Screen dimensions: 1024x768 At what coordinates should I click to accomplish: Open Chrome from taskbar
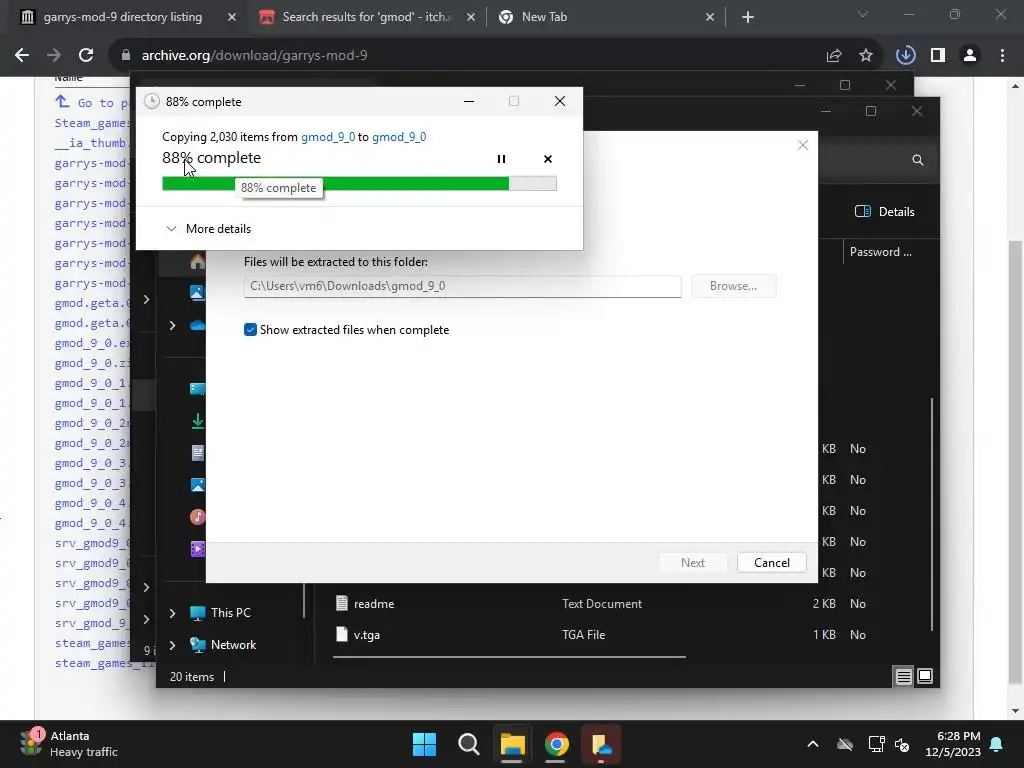(557, 744)
